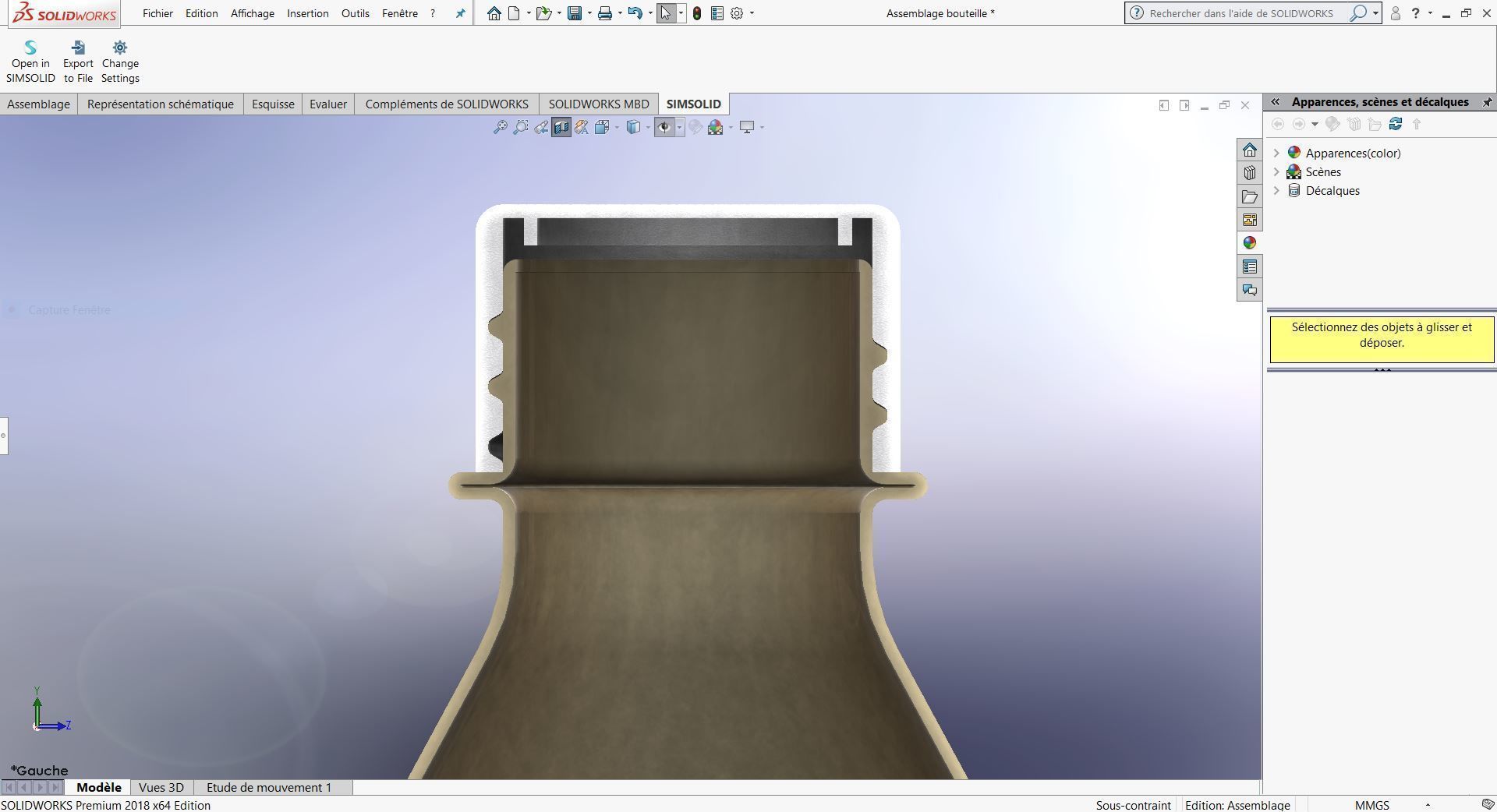The height and width of the screenshot is (812, 1497).
Task: Click the Home icon in the top toolbar
Action: 494,13
